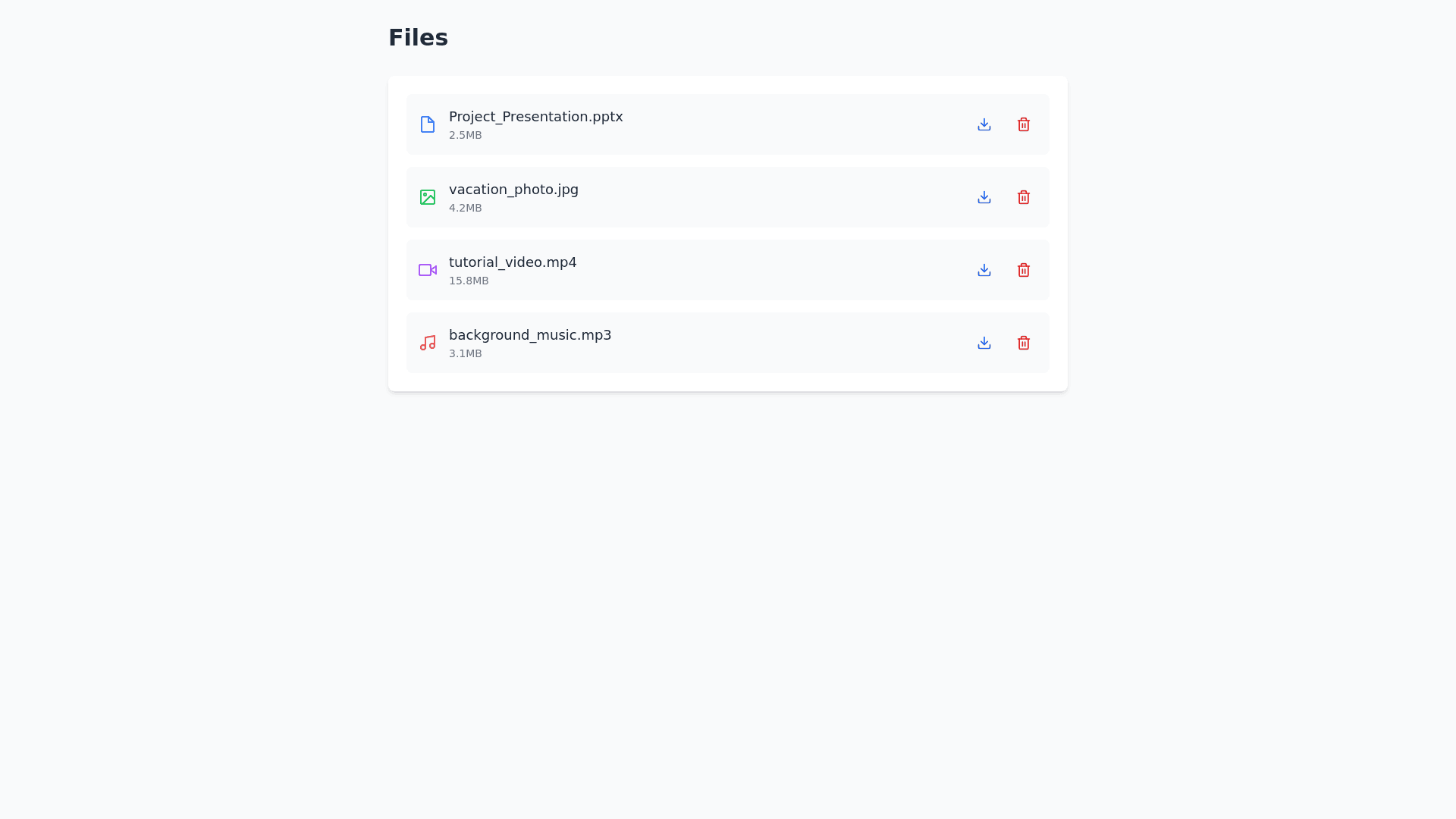This screenshot has width=1456, height=819.
Task: Delete Project_Presentation.pptx file
Action: (1023, 124)
